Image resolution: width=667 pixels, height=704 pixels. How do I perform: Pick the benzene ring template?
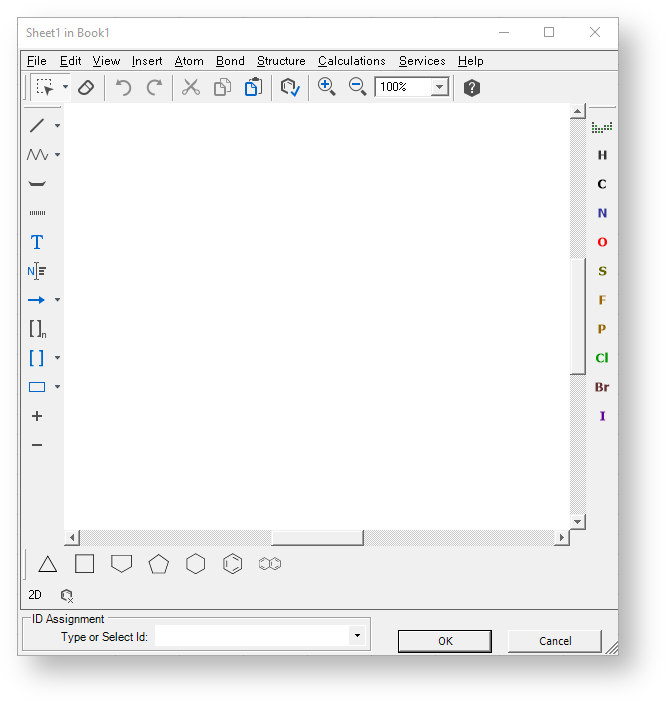pos(232,564)
